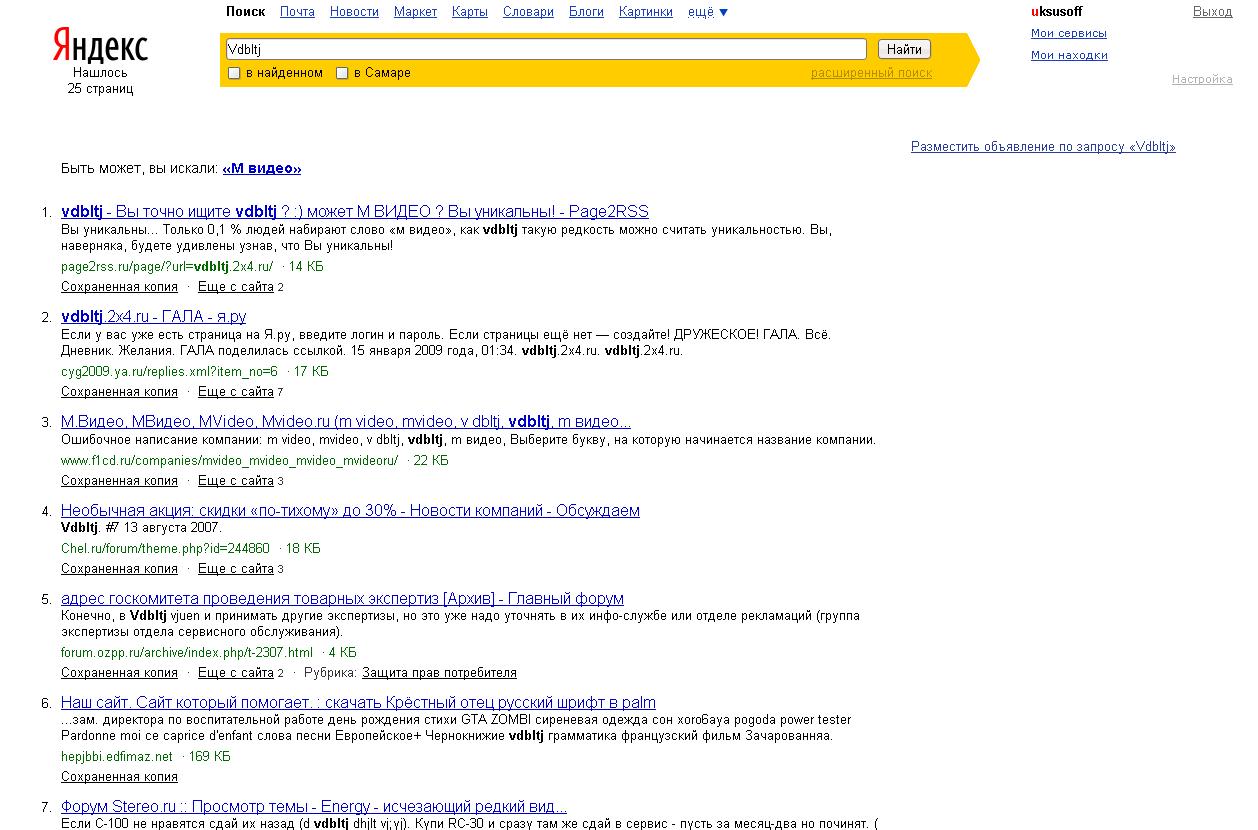Image resolution: width=1258 pixels, height=830 pixels.
Task: Go to the 'Новости' section
Action: click(354, 12)
